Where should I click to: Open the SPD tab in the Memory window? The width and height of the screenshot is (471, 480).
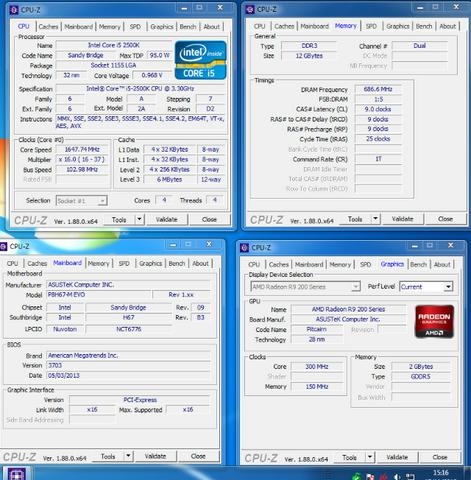[371, 26]
